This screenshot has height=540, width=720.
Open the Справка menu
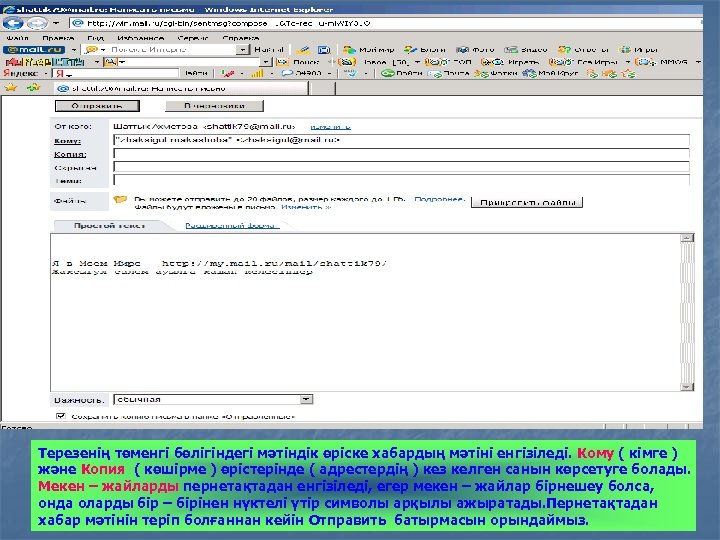[x=240, y=38]
